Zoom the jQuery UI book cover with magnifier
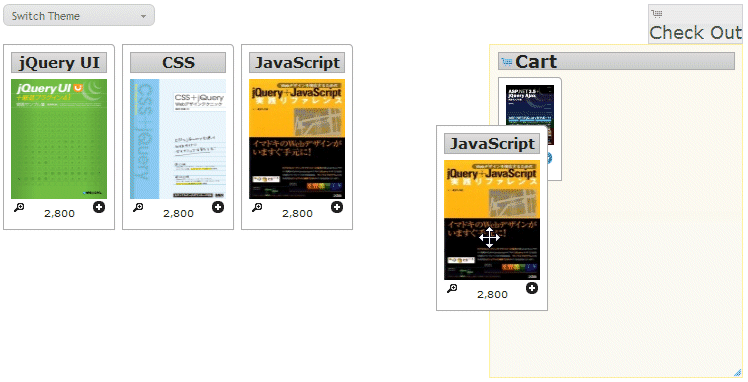This screenshot has width=748, height=382. click(19, 207)
